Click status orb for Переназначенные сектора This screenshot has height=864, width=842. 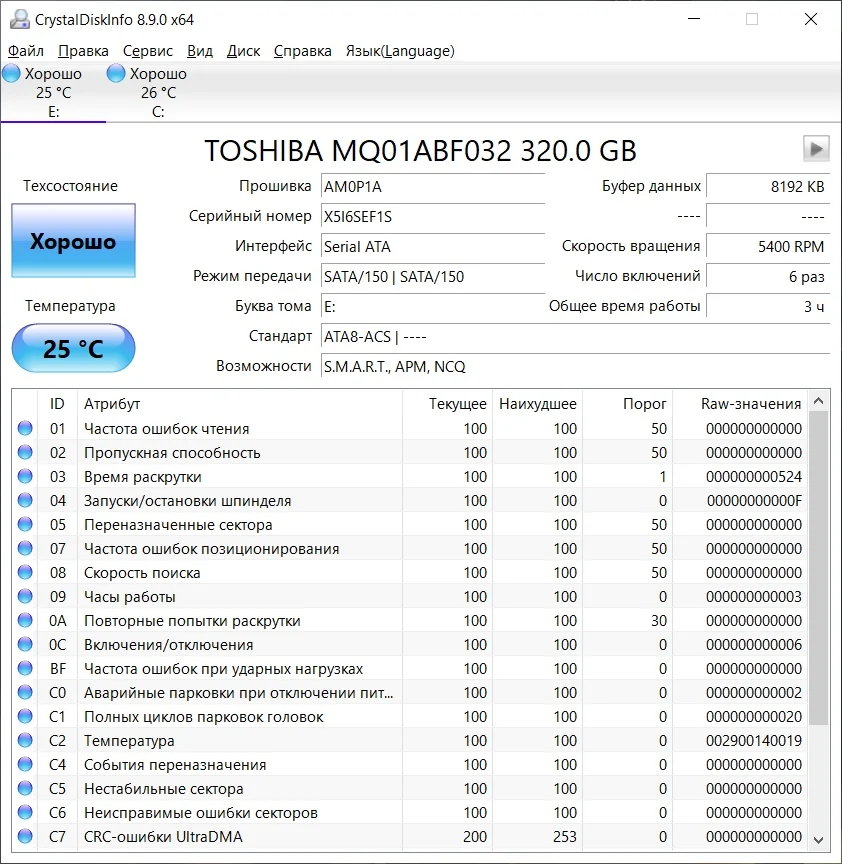pos(25,524)
